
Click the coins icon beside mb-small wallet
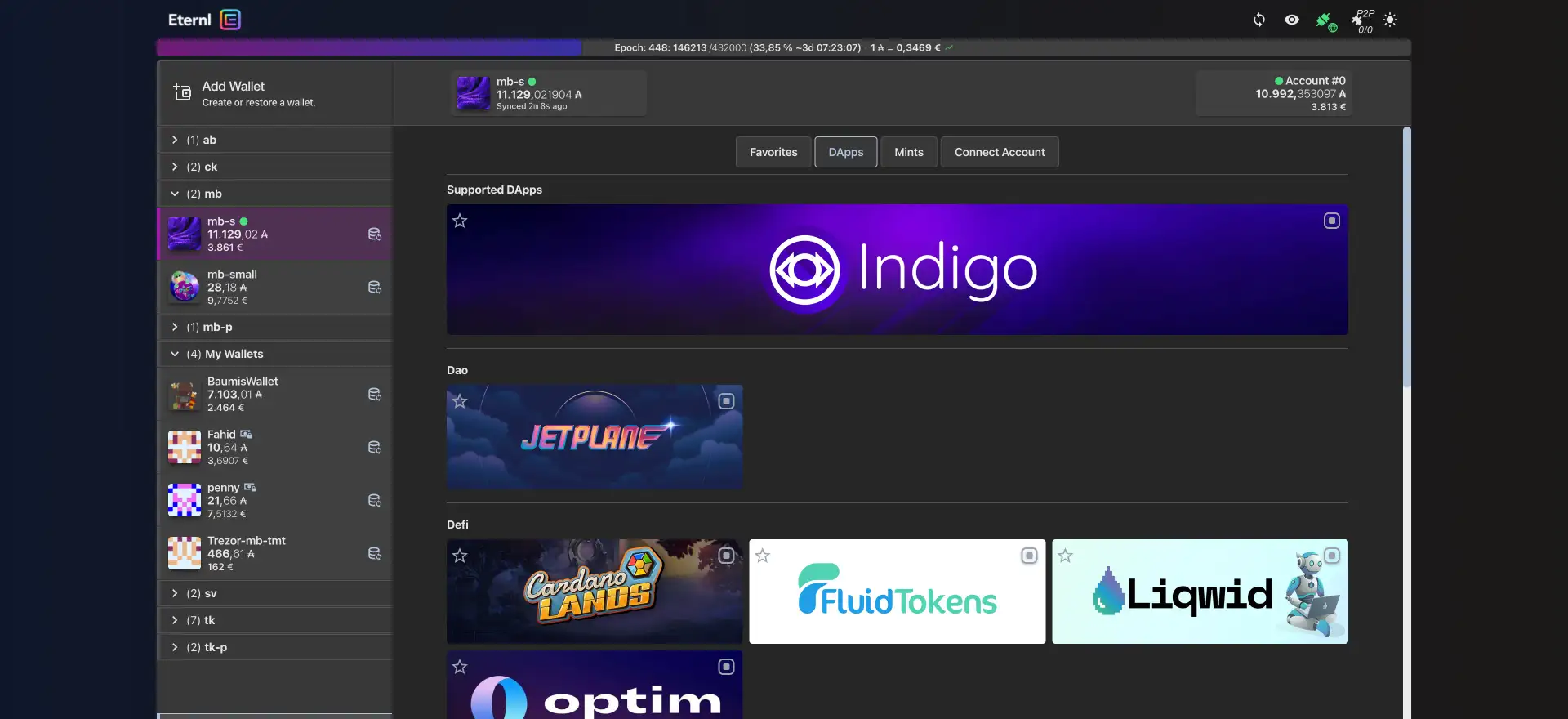[375, 288]
